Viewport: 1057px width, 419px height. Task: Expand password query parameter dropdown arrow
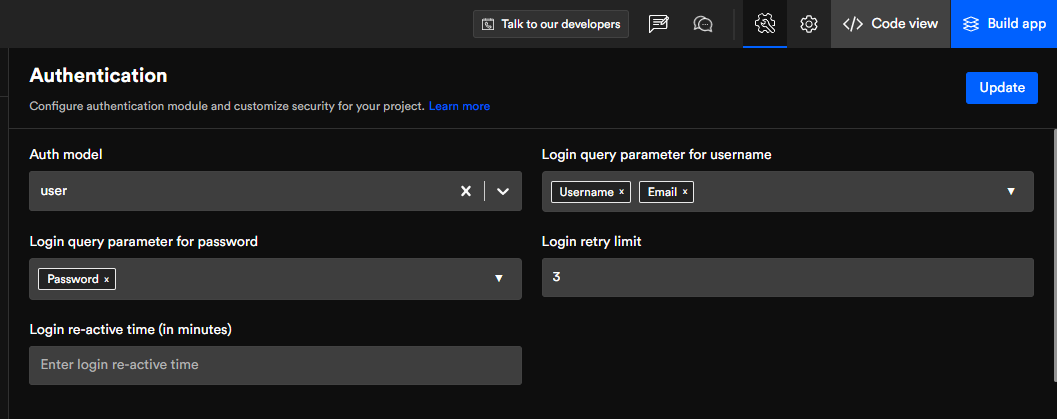click(x=499, y=278)
